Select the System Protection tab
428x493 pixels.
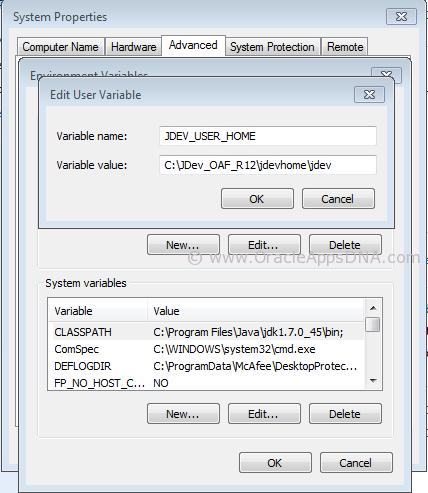click(x=272, y=47)
